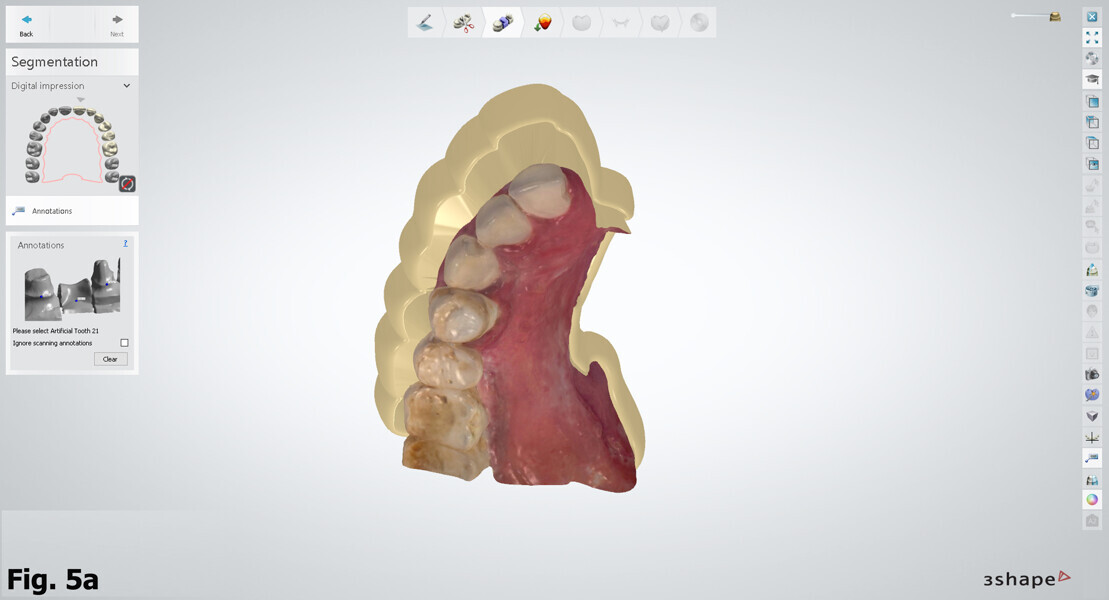
Task: Open the Annotations help question mark link
Action: [125, 244]
